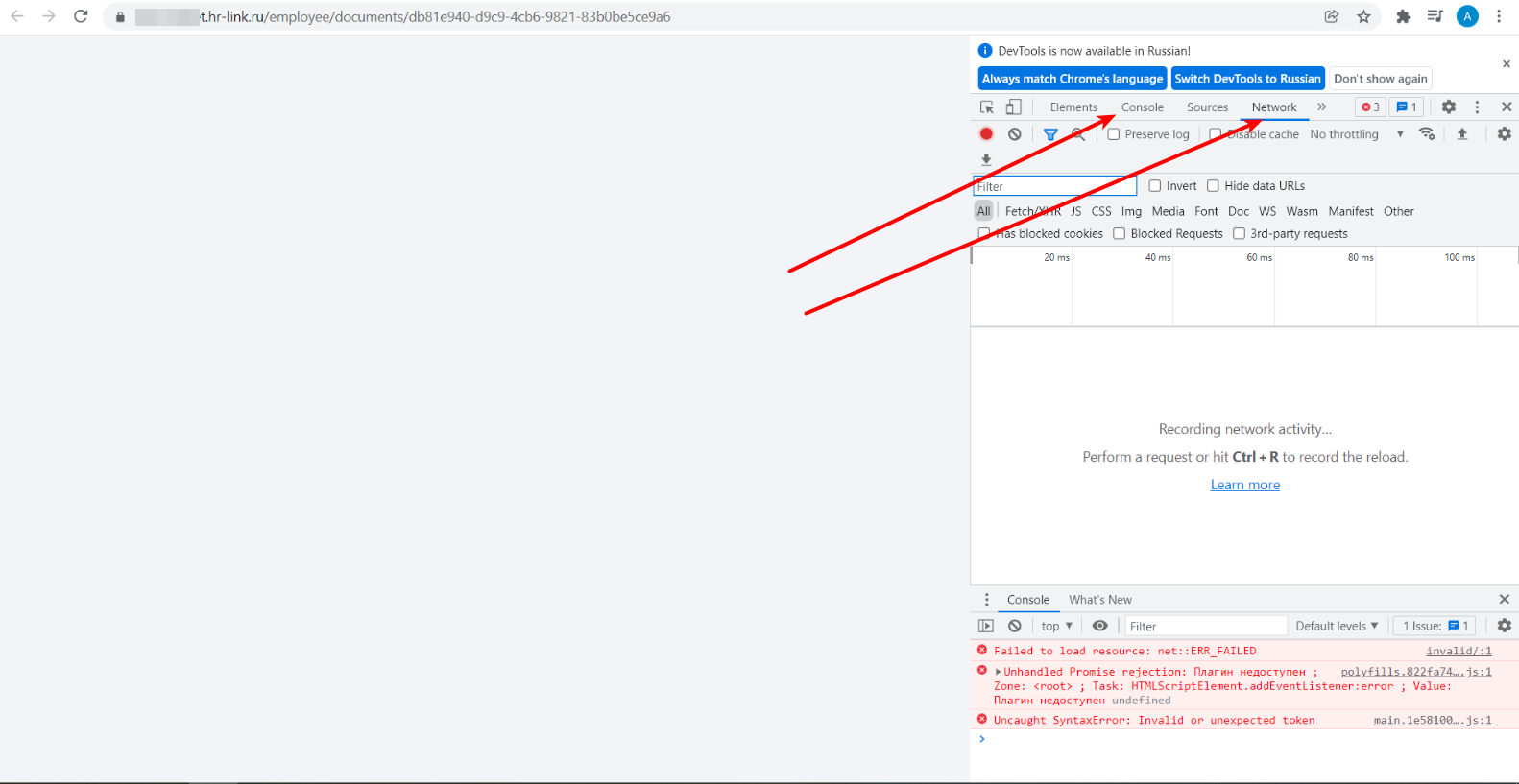Click the browser back arrow
The width and height of the screenshot is (1519, 784).
coord(17,16)
